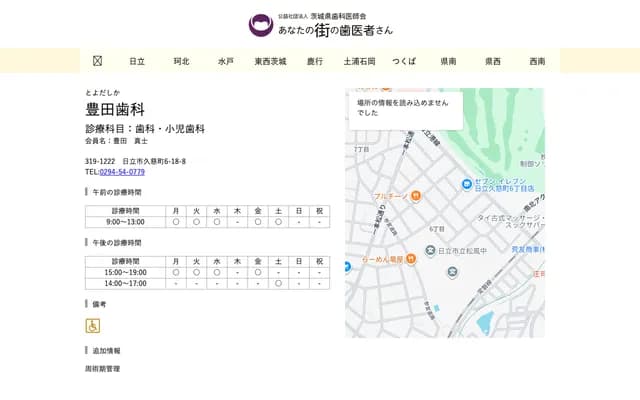
Task: Click the 鹿行 region link
Action: click(x=315, y=61)
